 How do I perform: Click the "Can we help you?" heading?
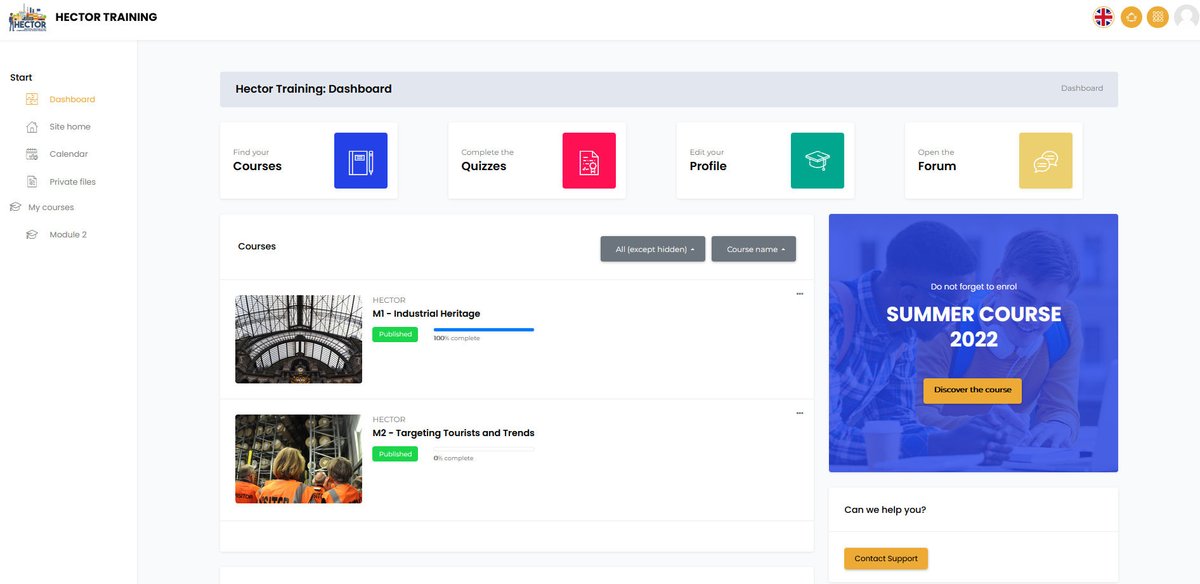point(885,510)
